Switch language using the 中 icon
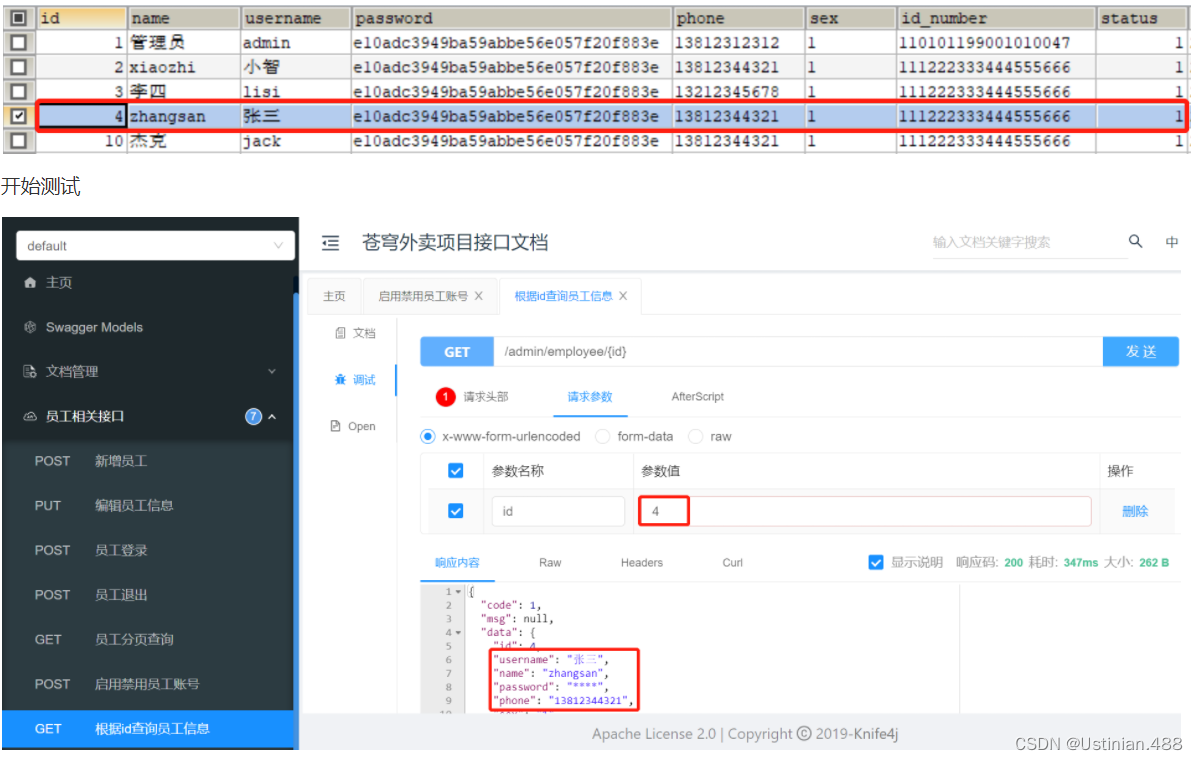Screen dimensions: 1198x760 pos(1171,242)
